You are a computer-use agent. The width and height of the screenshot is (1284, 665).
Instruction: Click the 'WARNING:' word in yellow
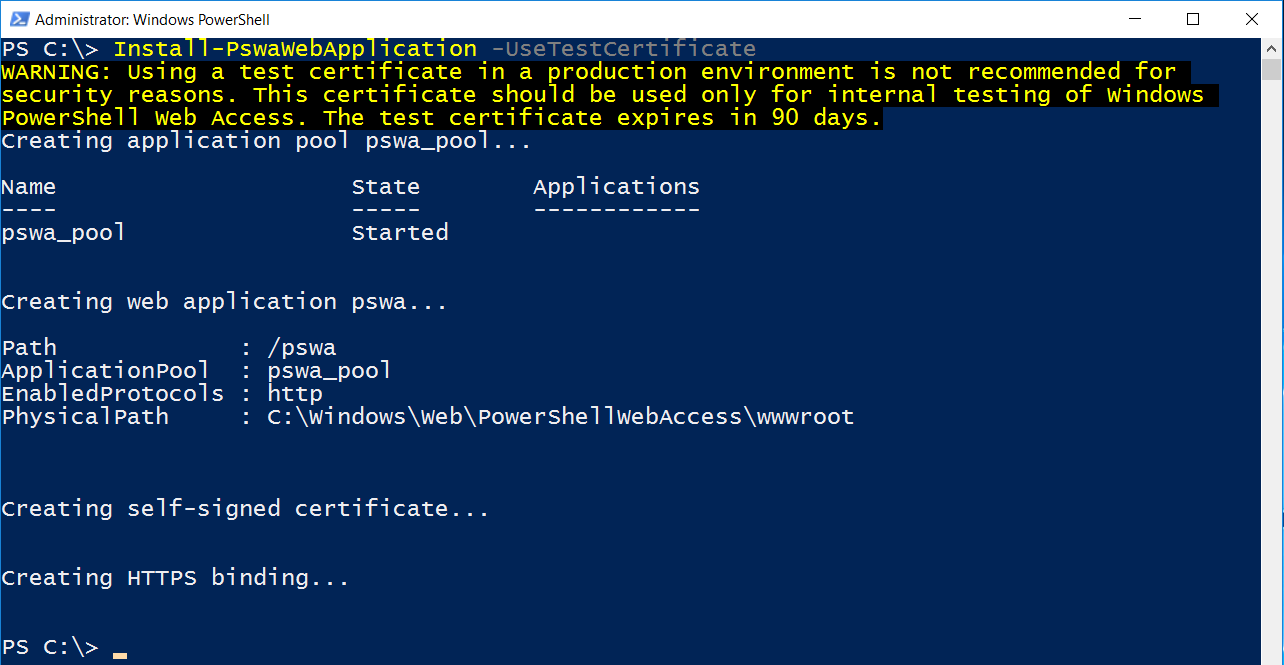click(57, 72)
